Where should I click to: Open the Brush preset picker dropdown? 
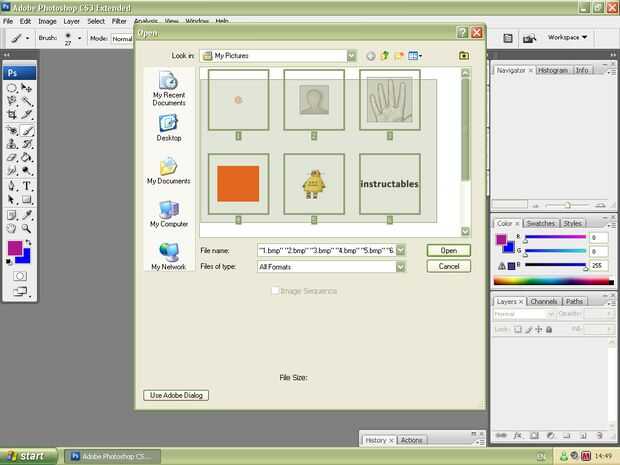pos(79,38)
